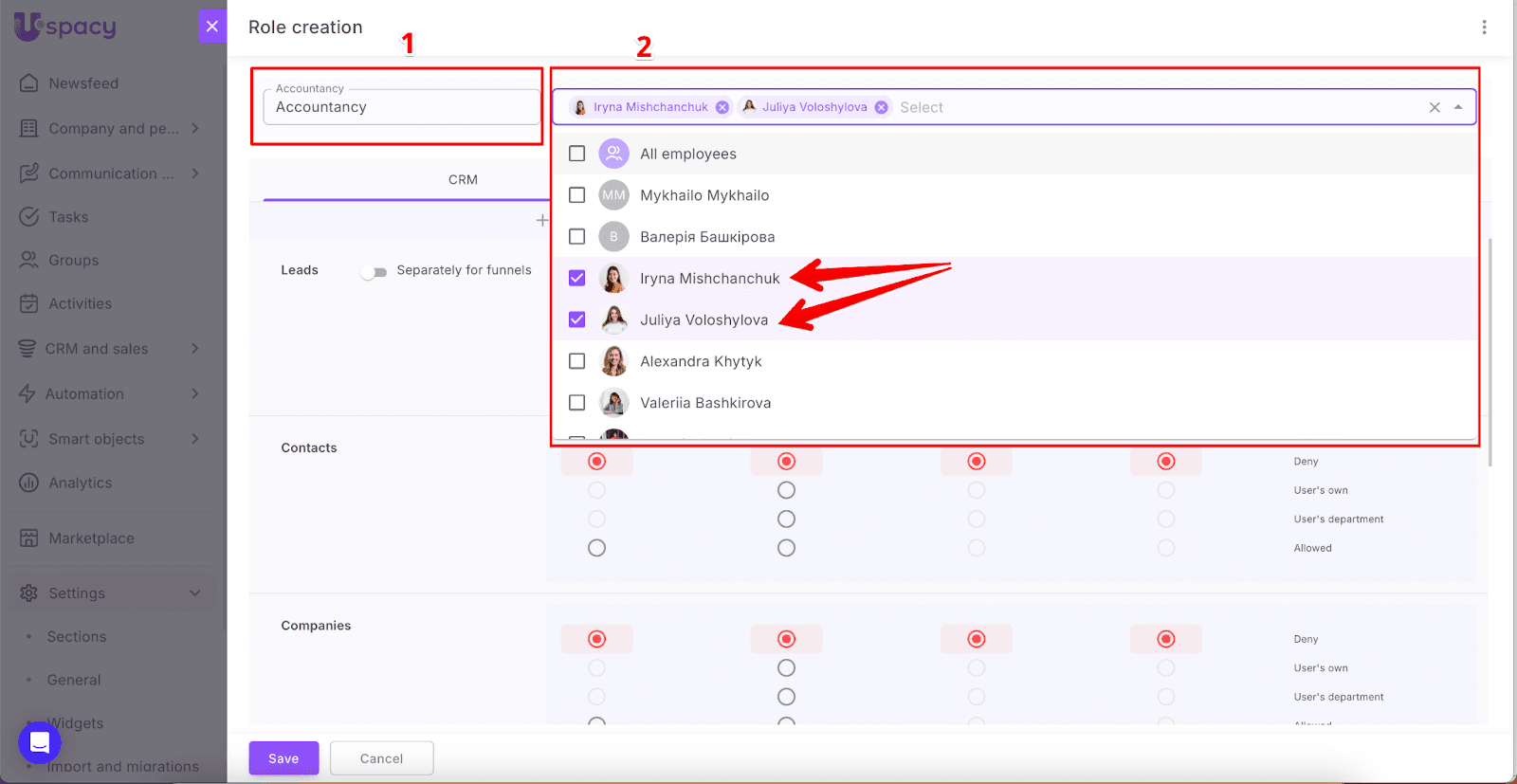Open the three-dot more options menu
Screen dimensions: 1517x784
point(1484,27)
